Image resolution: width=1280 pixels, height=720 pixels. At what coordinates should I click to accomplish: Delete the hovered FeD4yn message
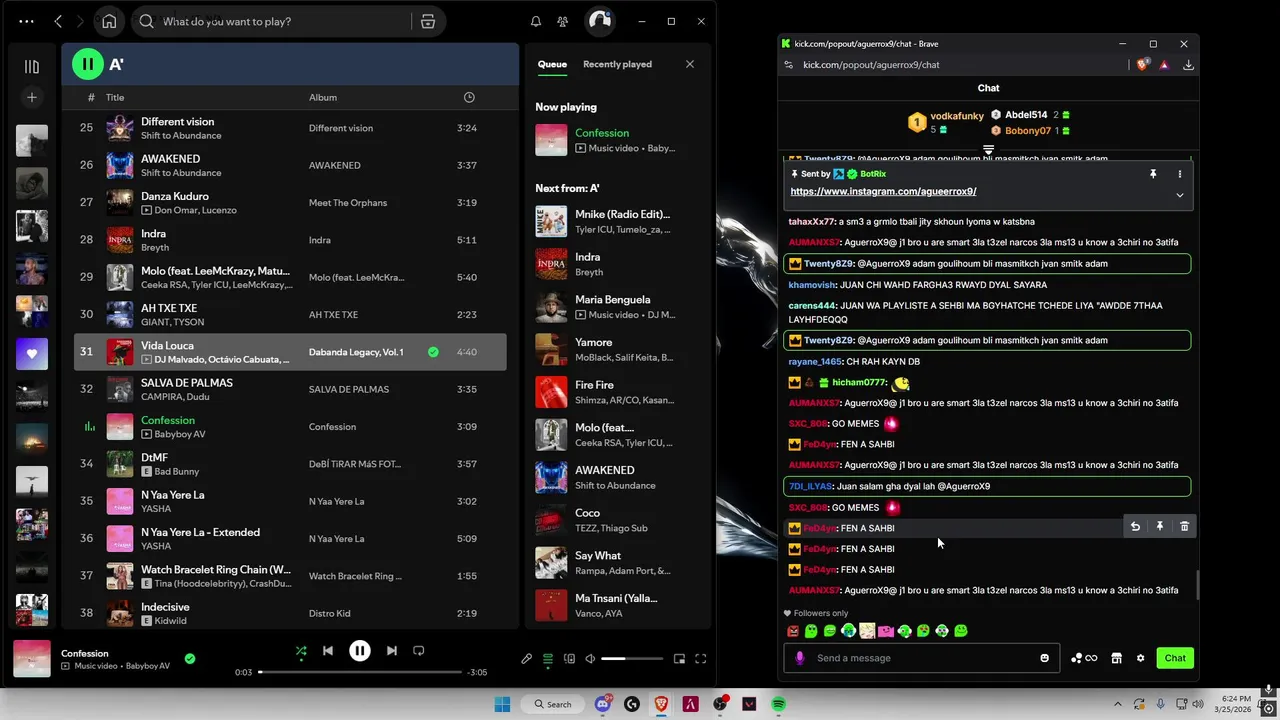pyautogui.click(x=1184, y=527)
